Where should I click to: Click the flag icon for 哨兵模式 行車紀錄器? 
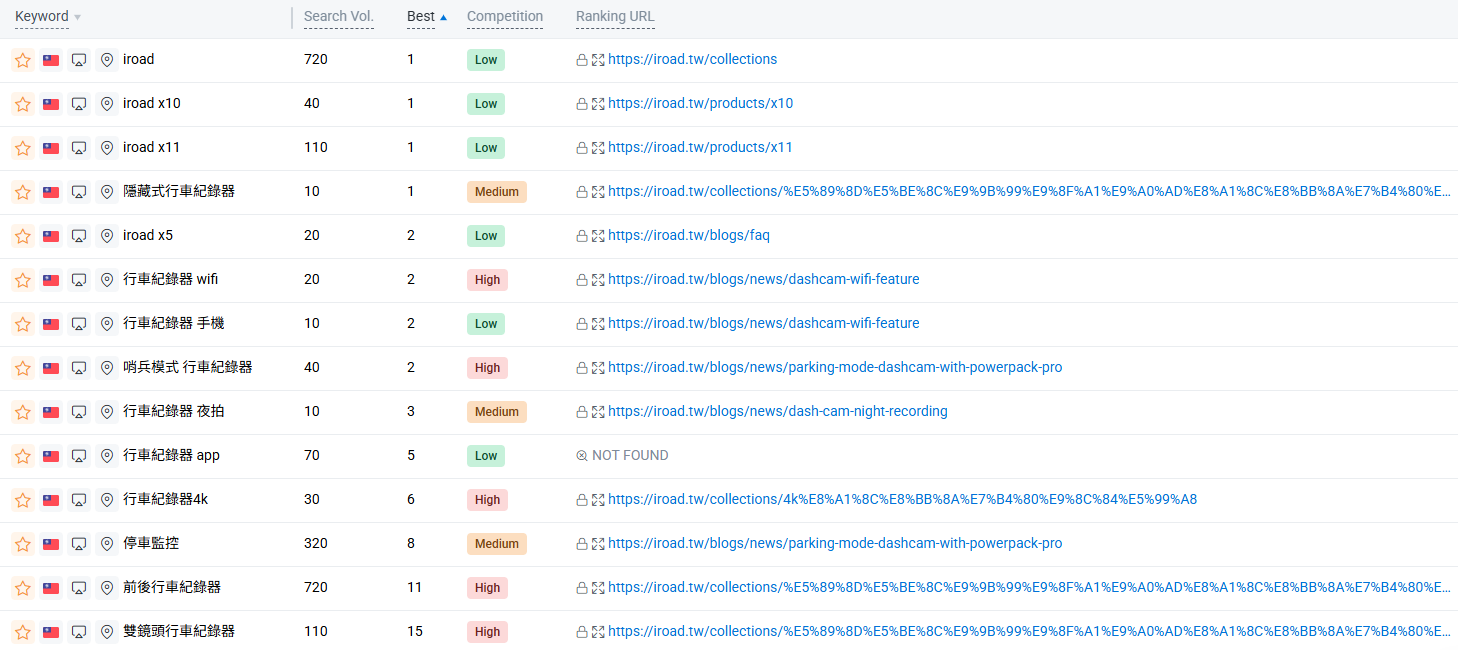(51, 368)
